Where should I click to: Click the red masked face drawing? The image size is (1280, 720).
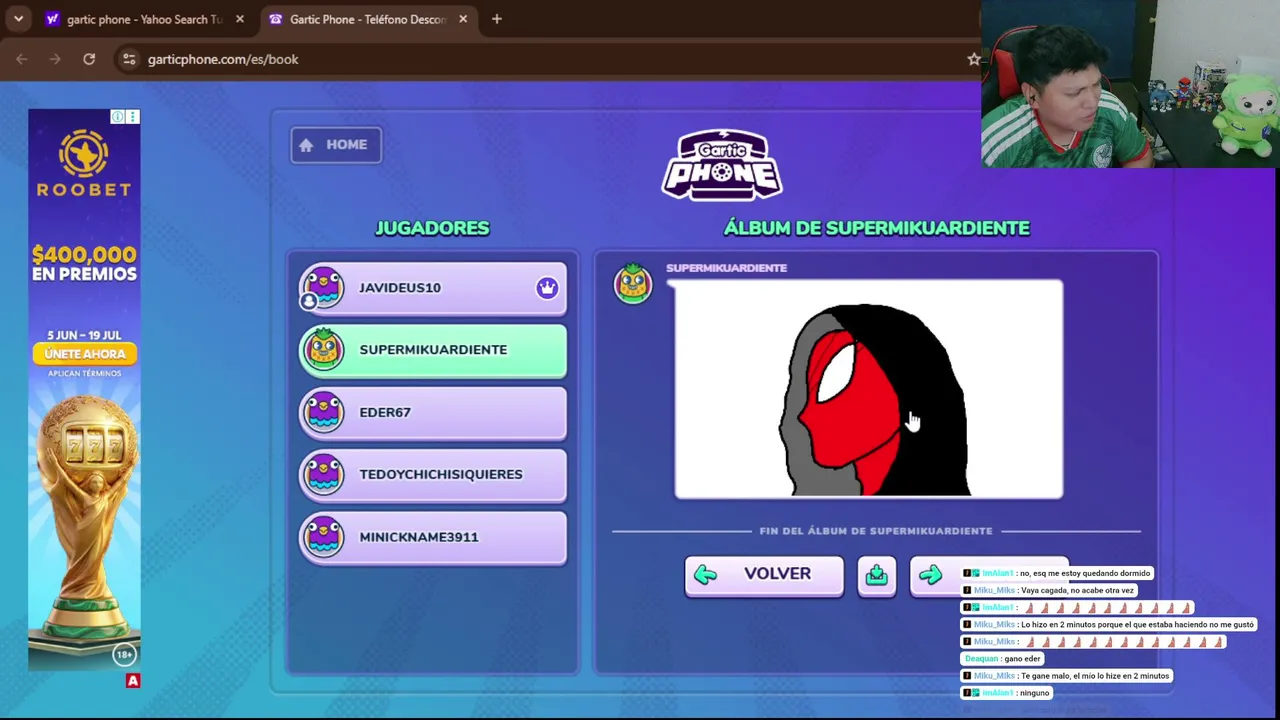click(869, 389)
